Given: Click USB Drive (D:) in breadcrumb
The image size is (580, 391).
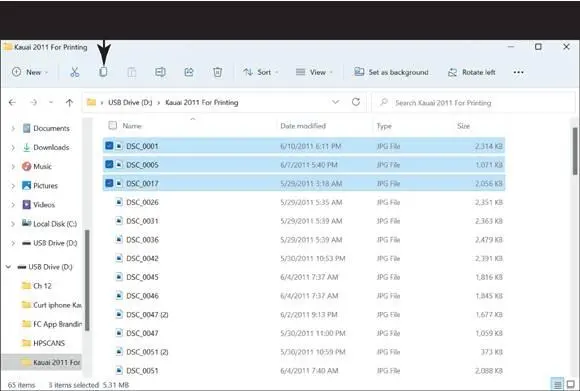Looking at the screenshot, I should point(130,102).
